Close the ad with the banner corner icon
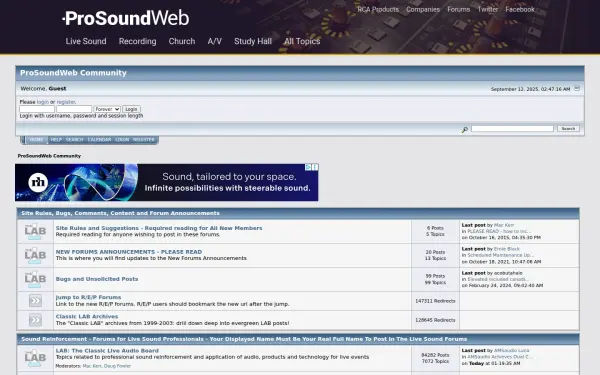This screenshot has width=600, height=375. coord(315,167)
